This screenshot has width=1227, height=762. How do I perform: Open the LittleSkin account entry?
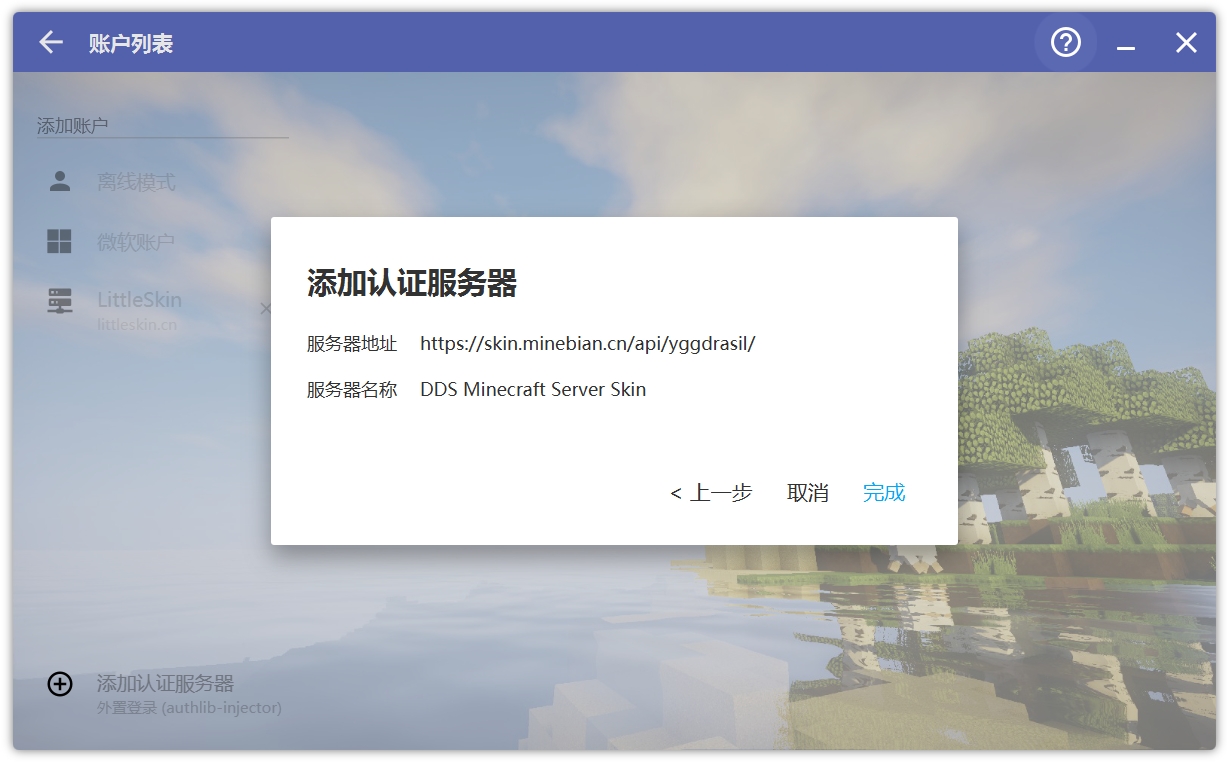pos(139,299)
